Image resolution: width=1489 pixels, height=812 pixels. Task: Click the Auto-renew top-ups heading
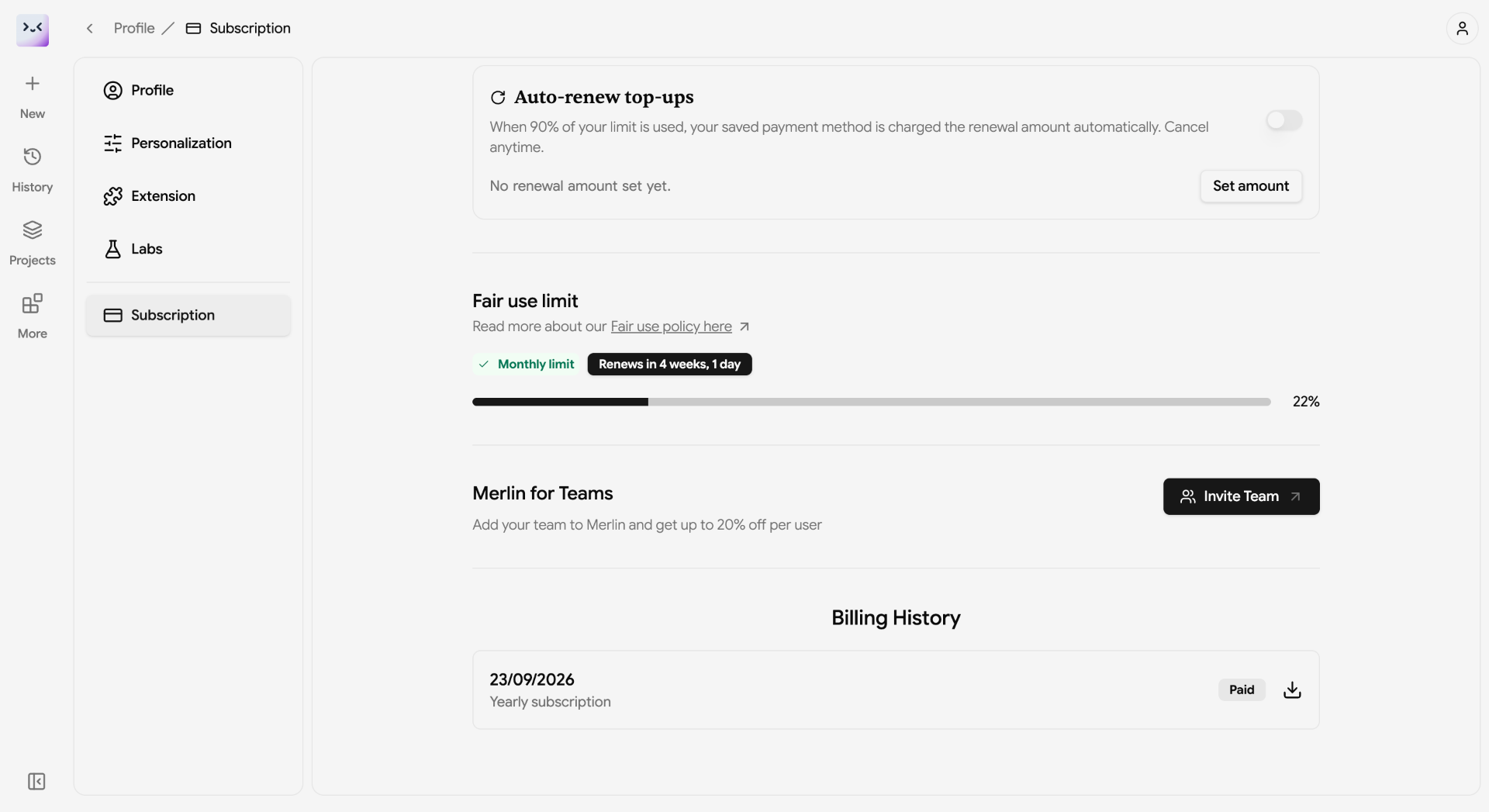[x=603, y=98]
